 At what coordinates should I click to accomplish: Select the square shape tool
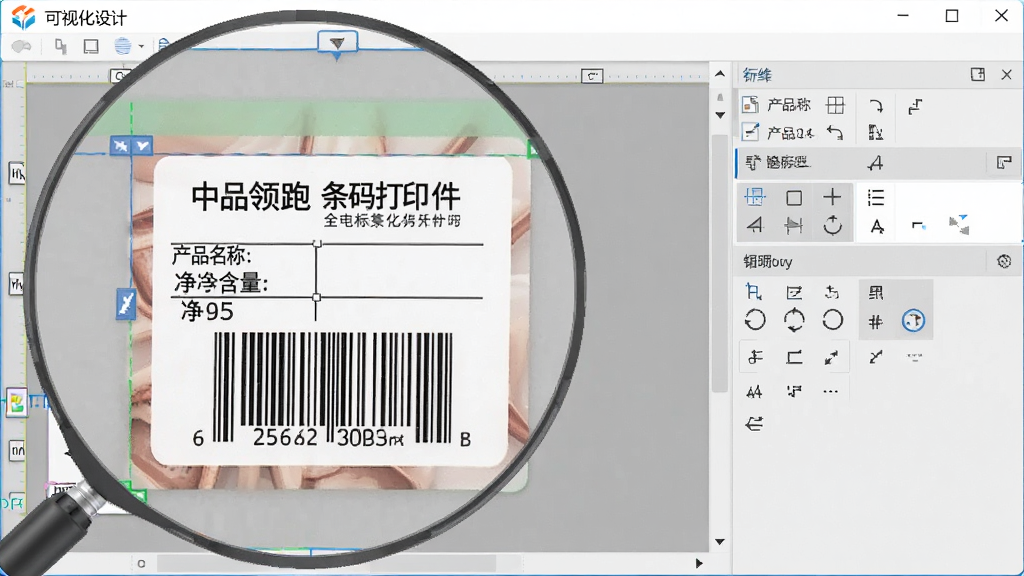(794, 197)
